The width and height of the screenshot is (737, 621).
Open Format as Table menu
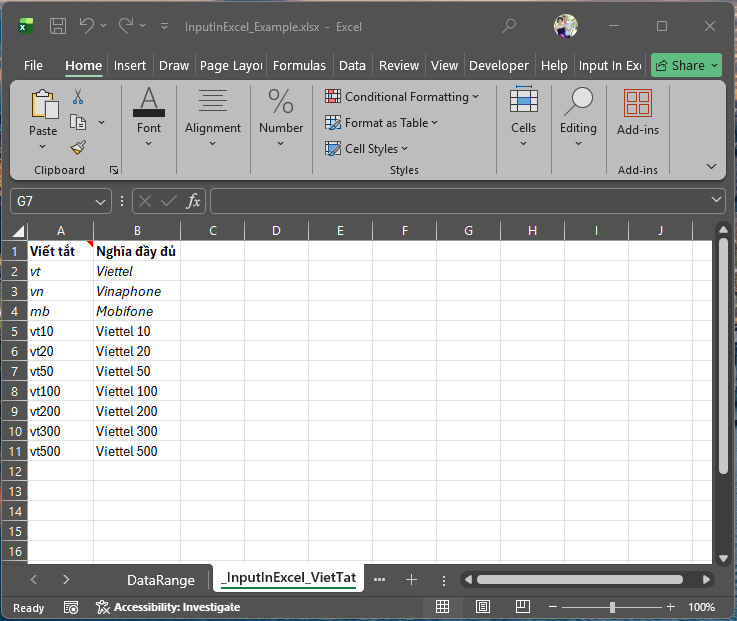pyautogui.click(x=381, y=123)
